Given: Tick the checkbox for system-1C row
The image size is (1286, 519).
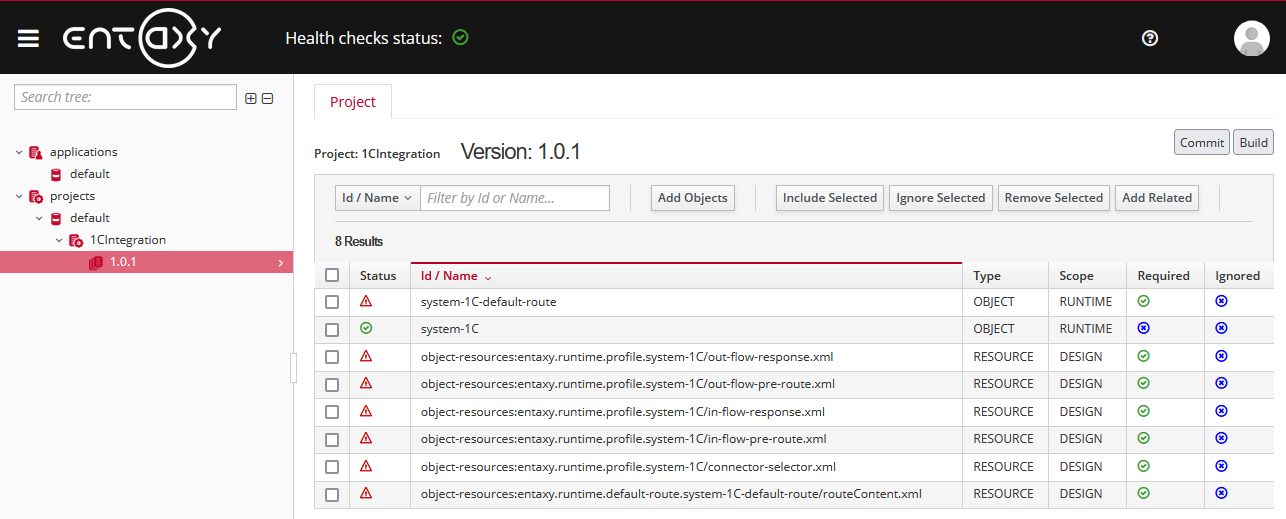Looking at the screenshot, I should point(332,329).
